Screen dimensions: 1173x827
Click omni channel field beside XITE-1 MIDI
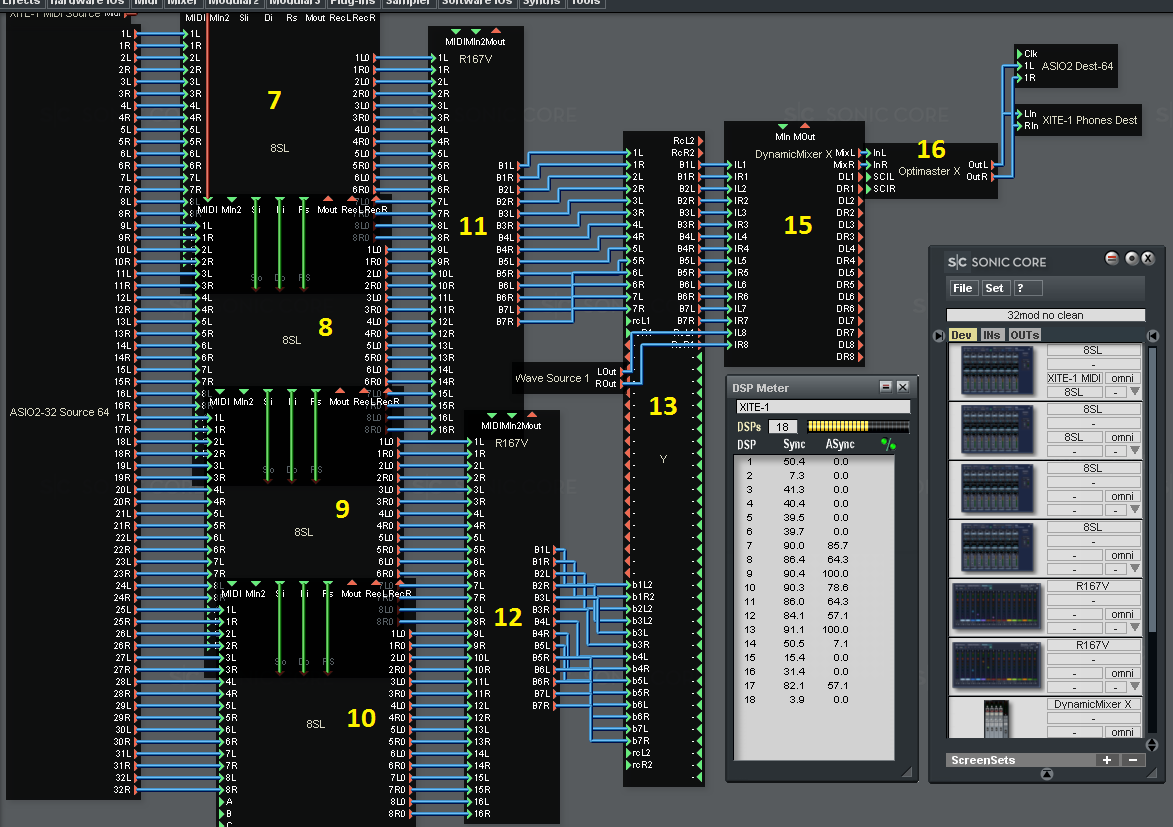(x=1122, y=378)
